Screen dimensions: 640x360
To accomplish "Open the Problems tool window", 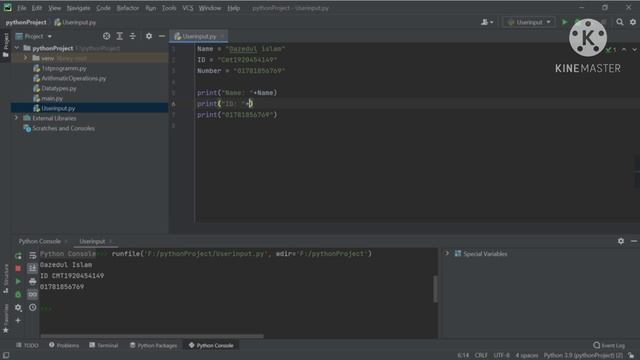I will point(64,345).
